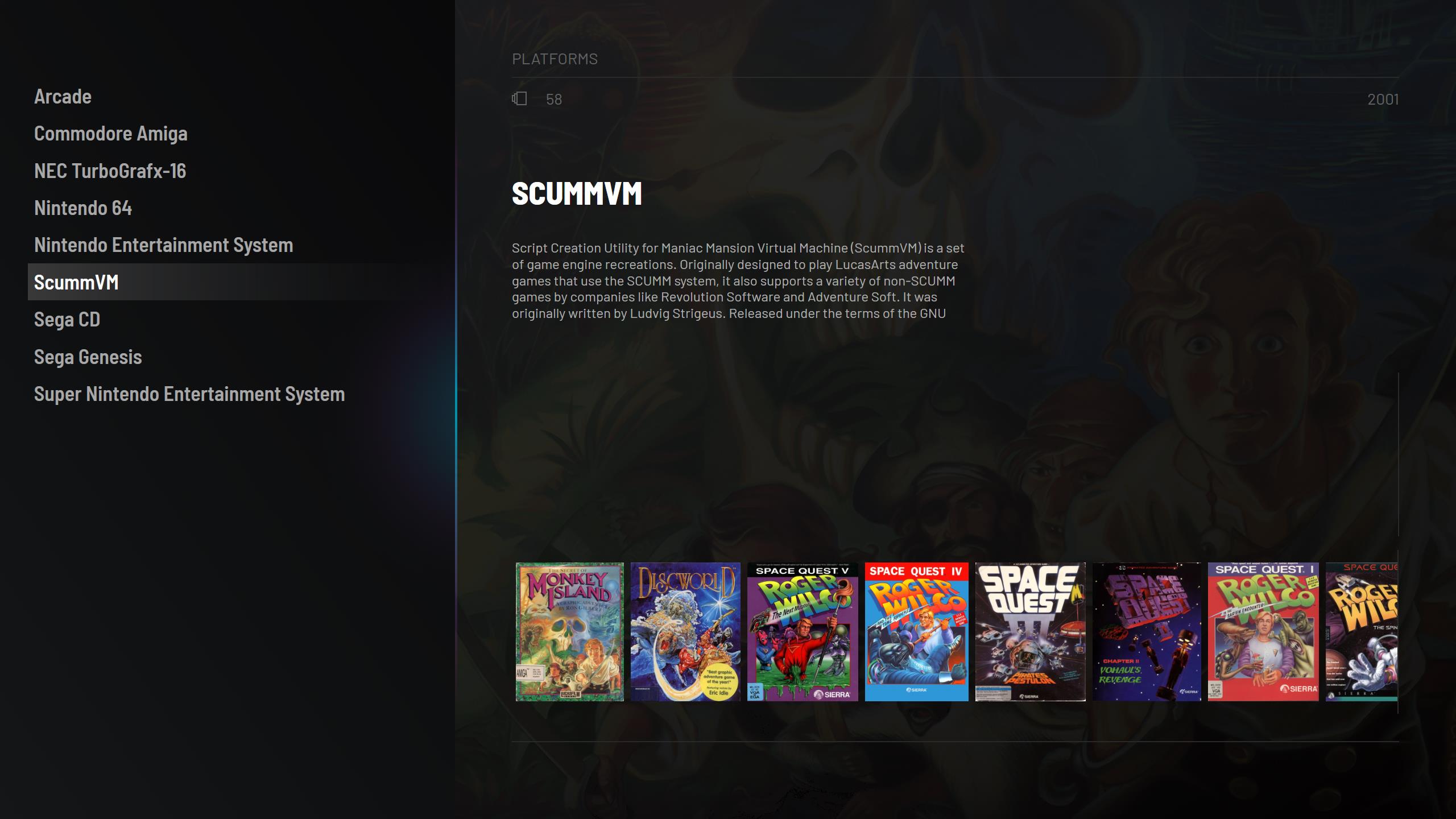Open The Secret of Monkey Island cover
Viewport: 1456px width, 819px height.
pyautogui.click(x=570, y=632)
